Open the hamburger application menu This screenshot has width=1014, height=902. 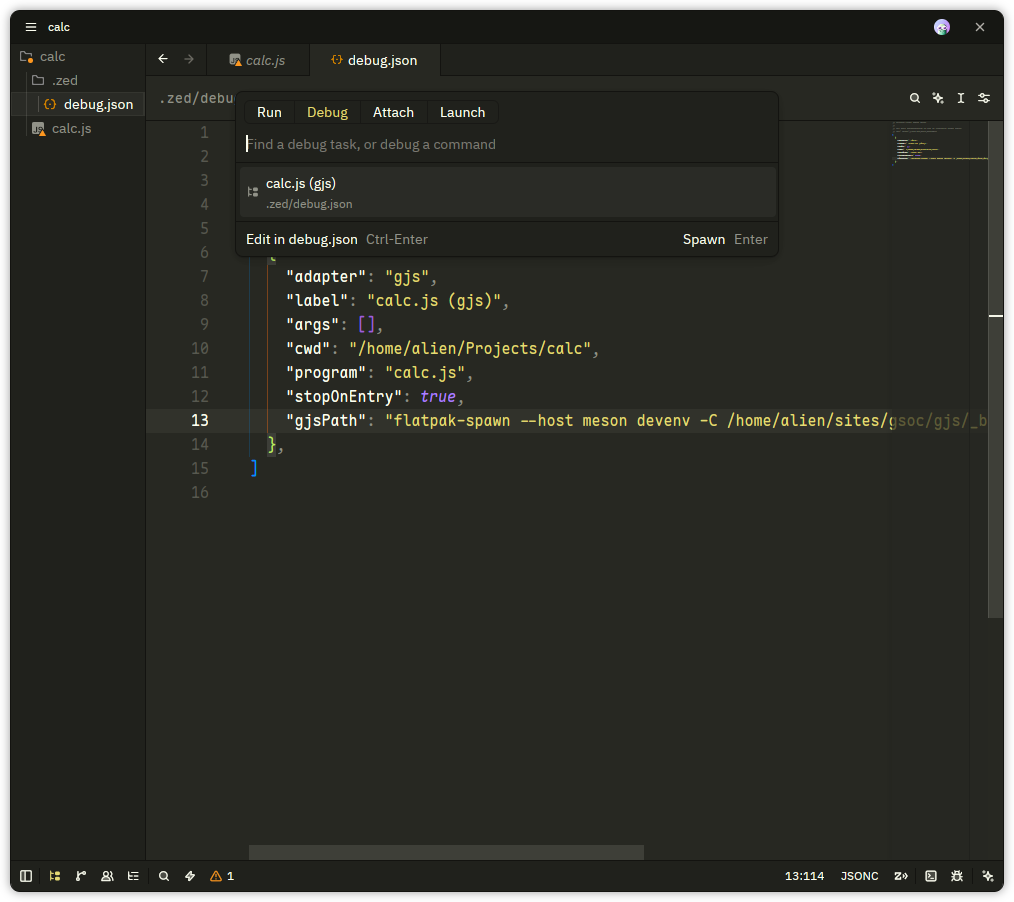30,27
